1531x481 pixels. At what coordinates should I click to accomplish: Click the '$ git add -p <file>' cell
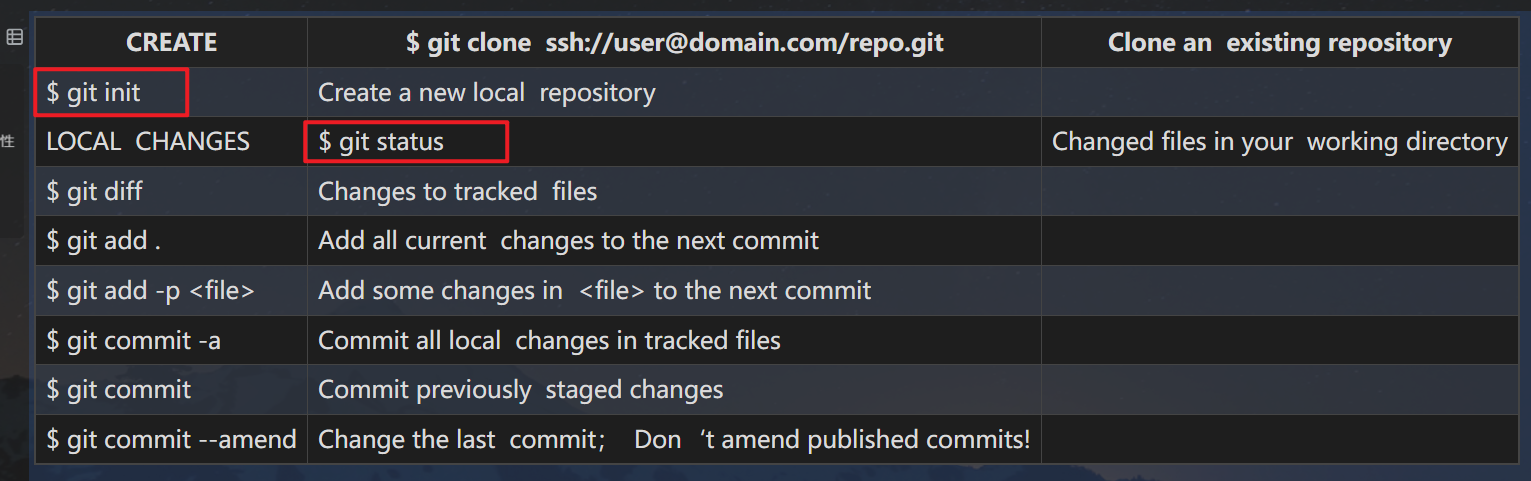[x=150, y=291]
